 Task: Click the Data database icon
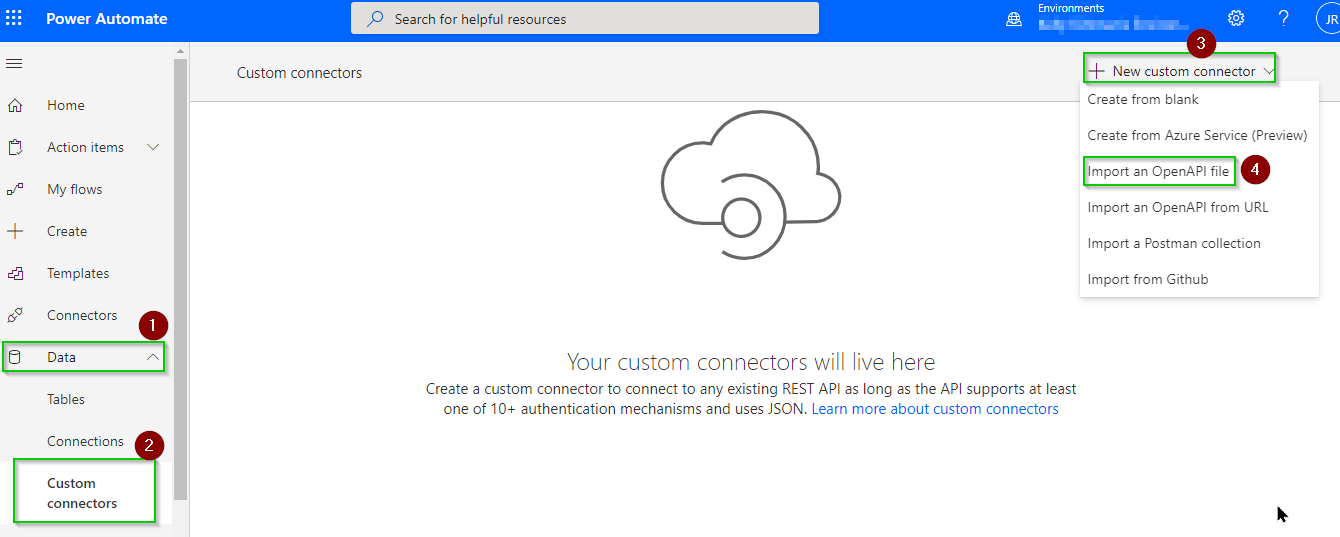tap(15, 357)
